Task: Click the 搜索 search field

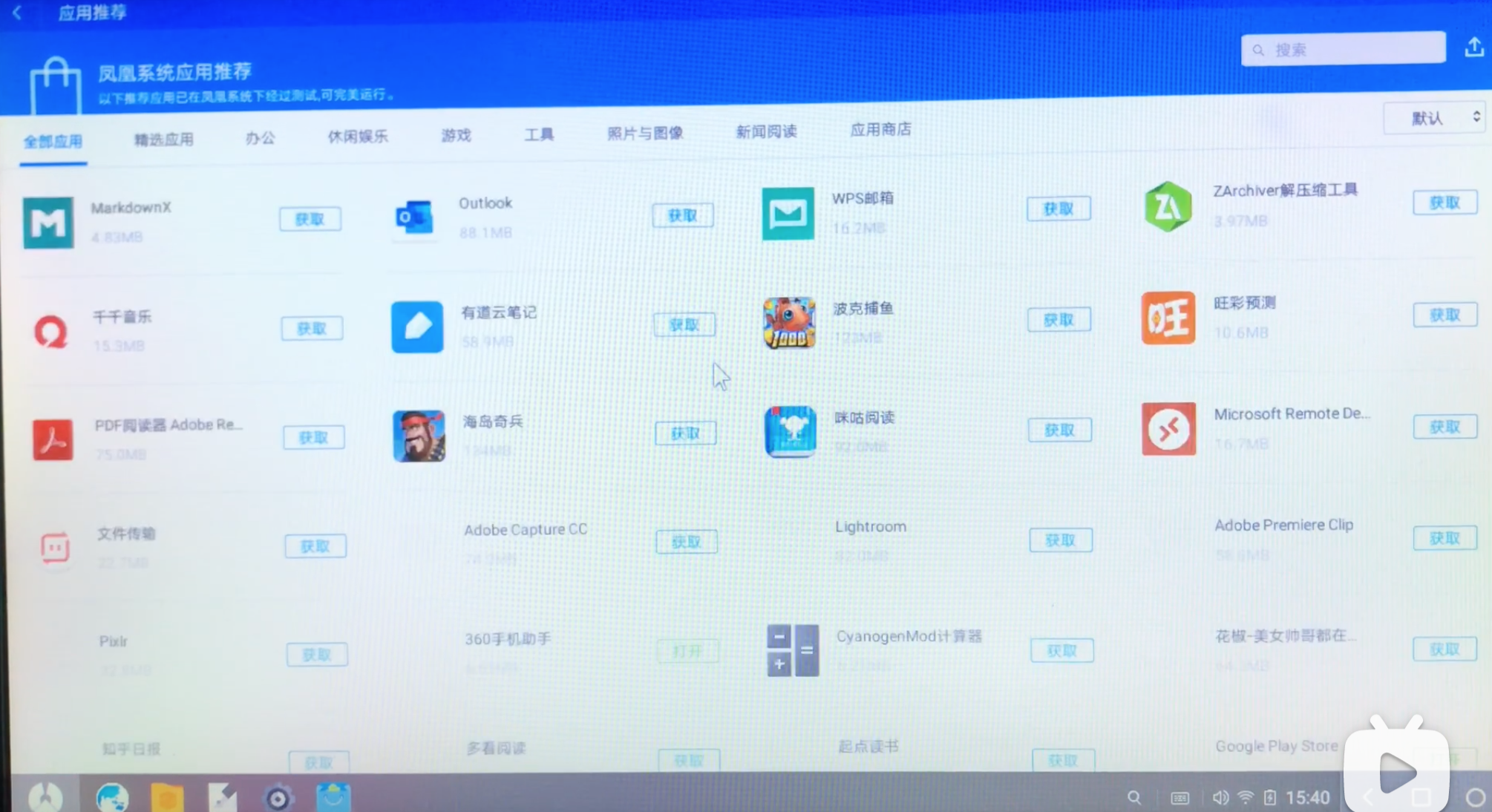Action: 1343,49
